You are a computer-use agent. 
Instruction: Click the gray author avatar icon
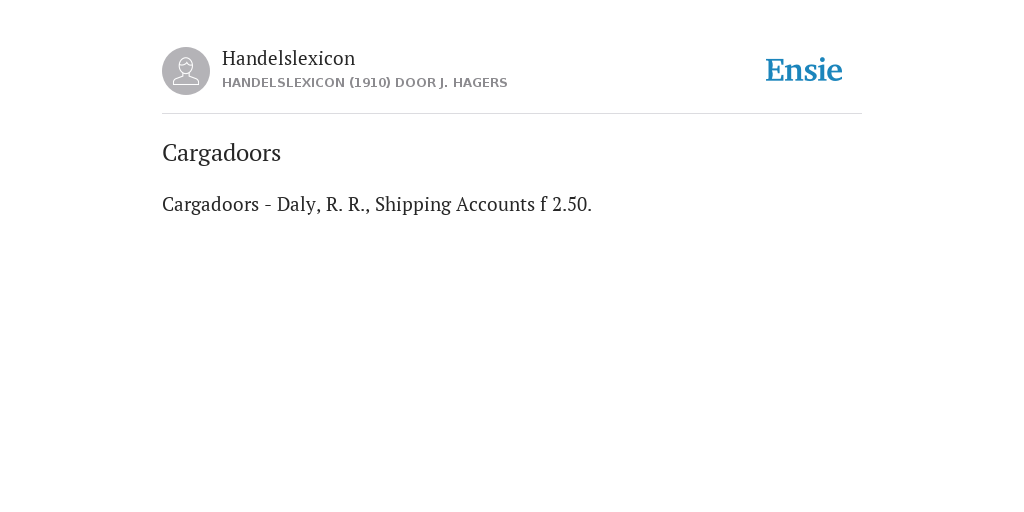coord(186,71)
